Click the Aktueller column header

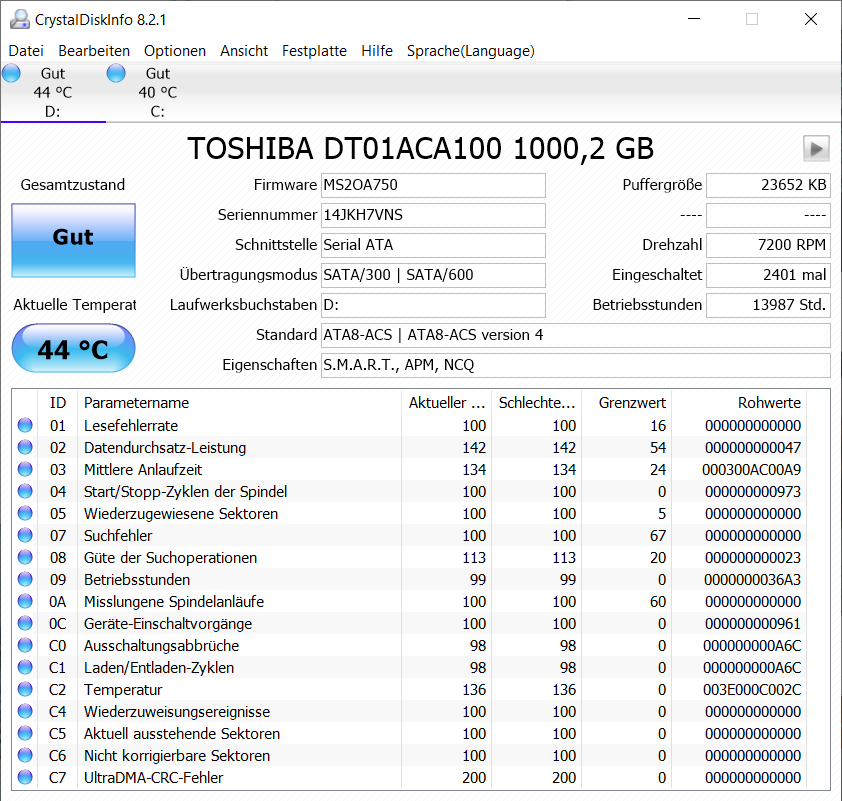(446, 403)
